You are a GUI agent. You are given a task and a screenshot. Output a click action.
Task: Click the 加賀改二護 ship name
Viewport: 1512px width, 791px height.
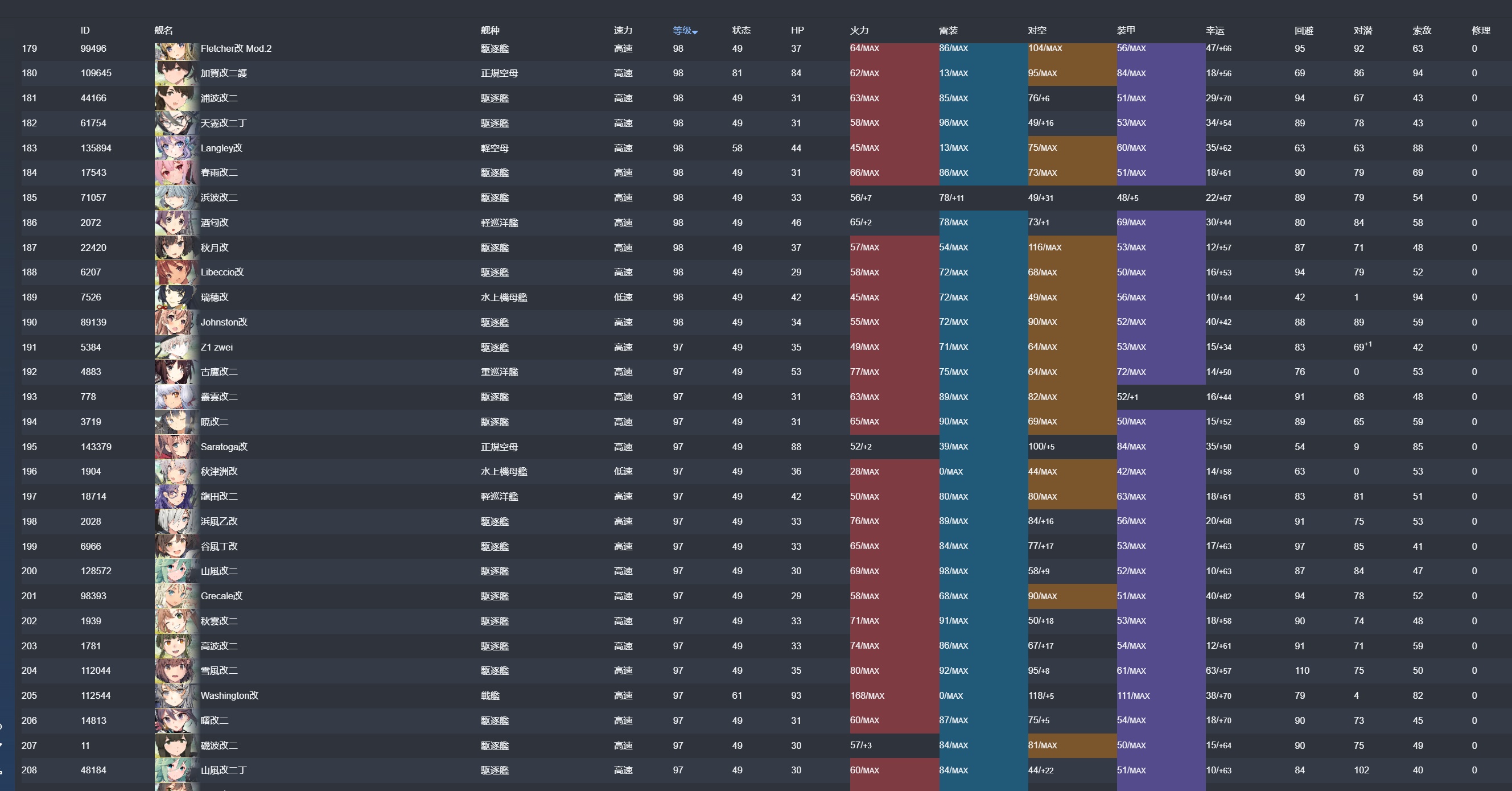(224, 73)
